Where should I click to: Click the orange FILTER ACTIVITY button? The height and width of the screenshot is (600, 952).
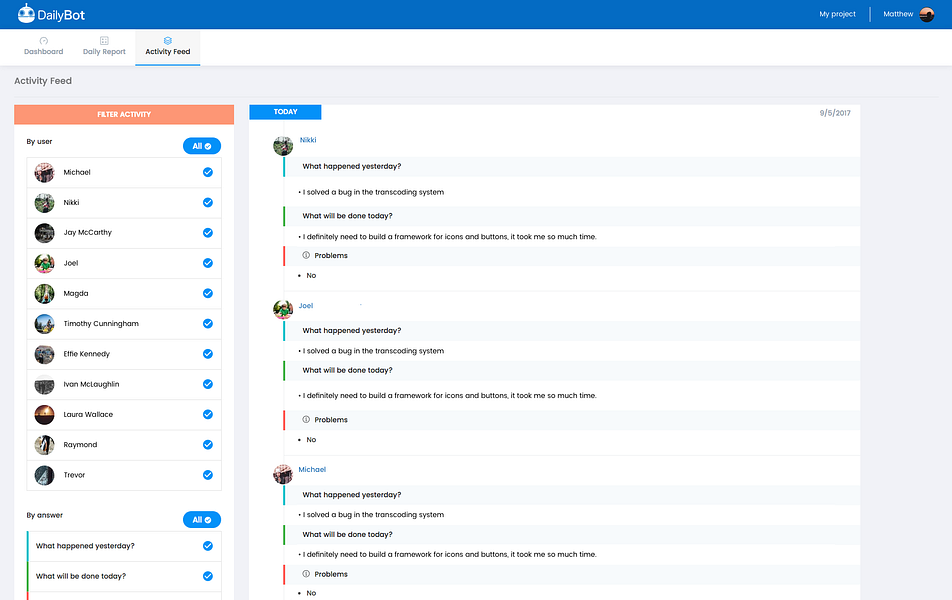pos(124,115)
